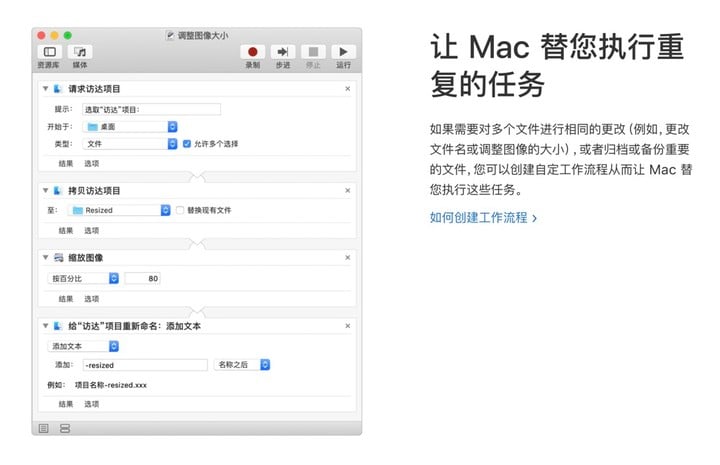Image resolution: width=720 pixels, height=465 pixels.
Task: Remove the 缩放图像 action with its X
Action: coord(347,258)
